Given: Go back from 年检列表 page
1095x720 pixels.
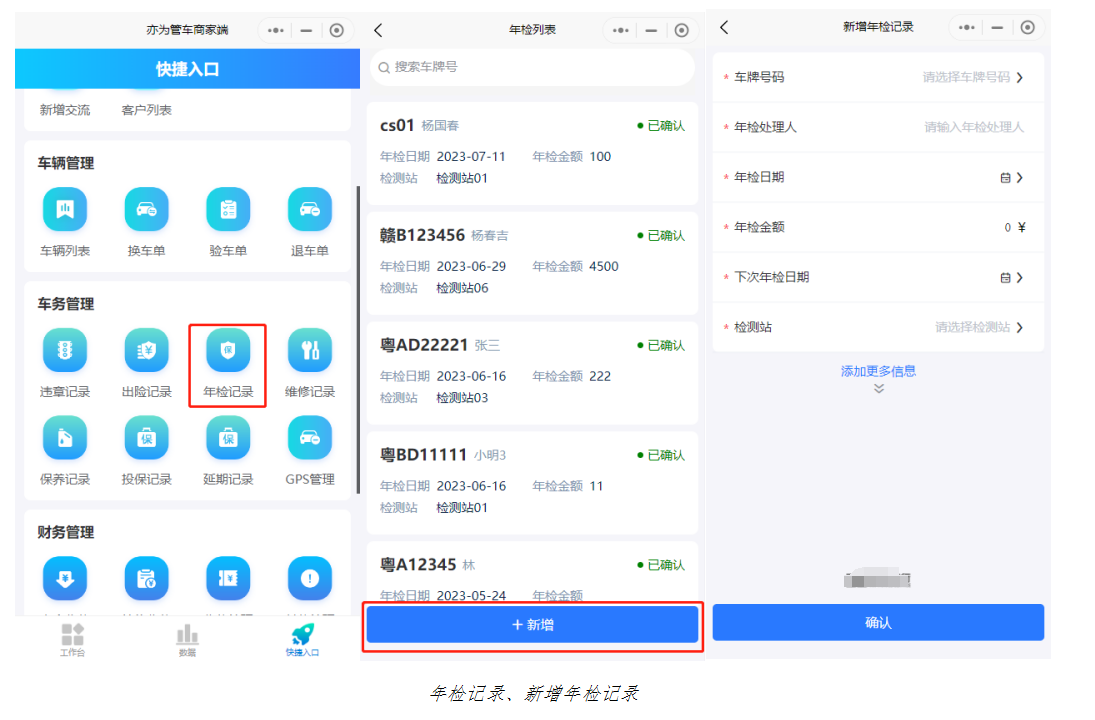Looking at the screenshot, I should [x=378, y=30].
